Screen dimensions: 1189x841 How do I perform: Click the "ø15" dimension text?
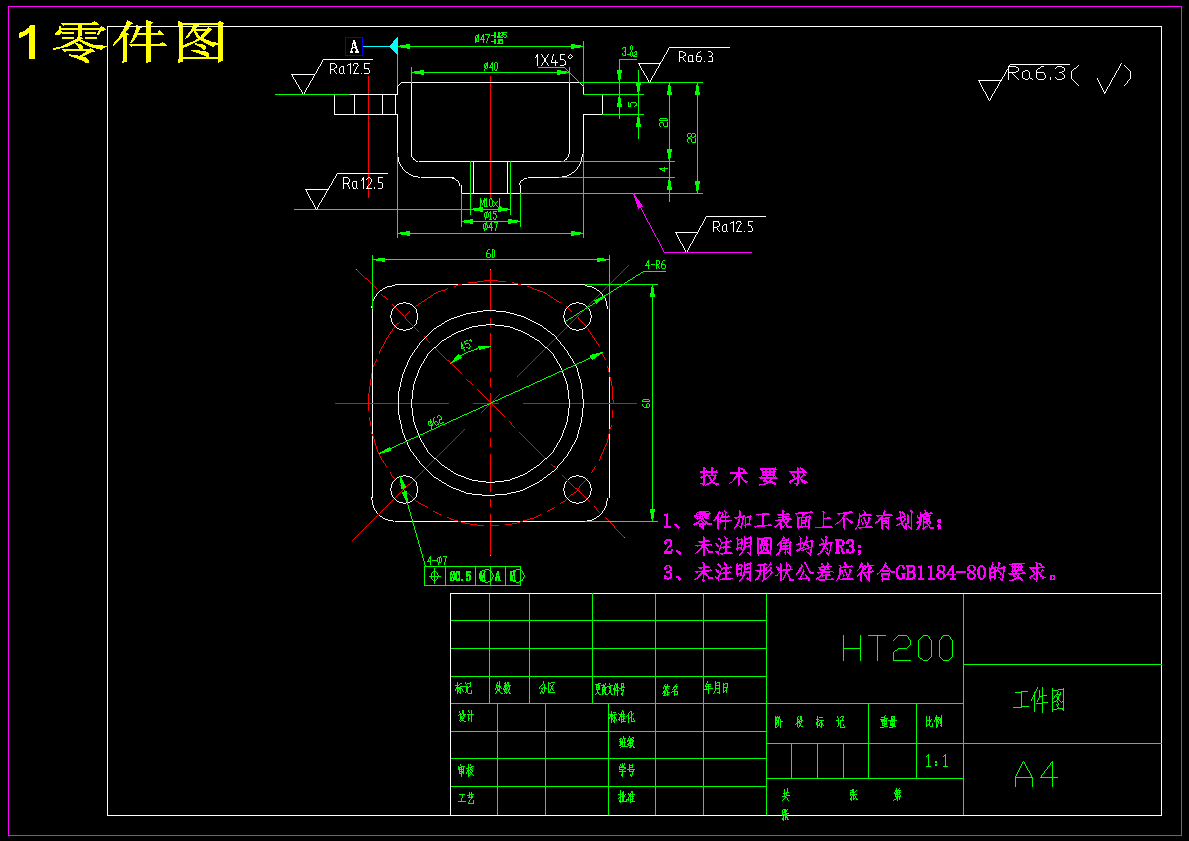491,215
